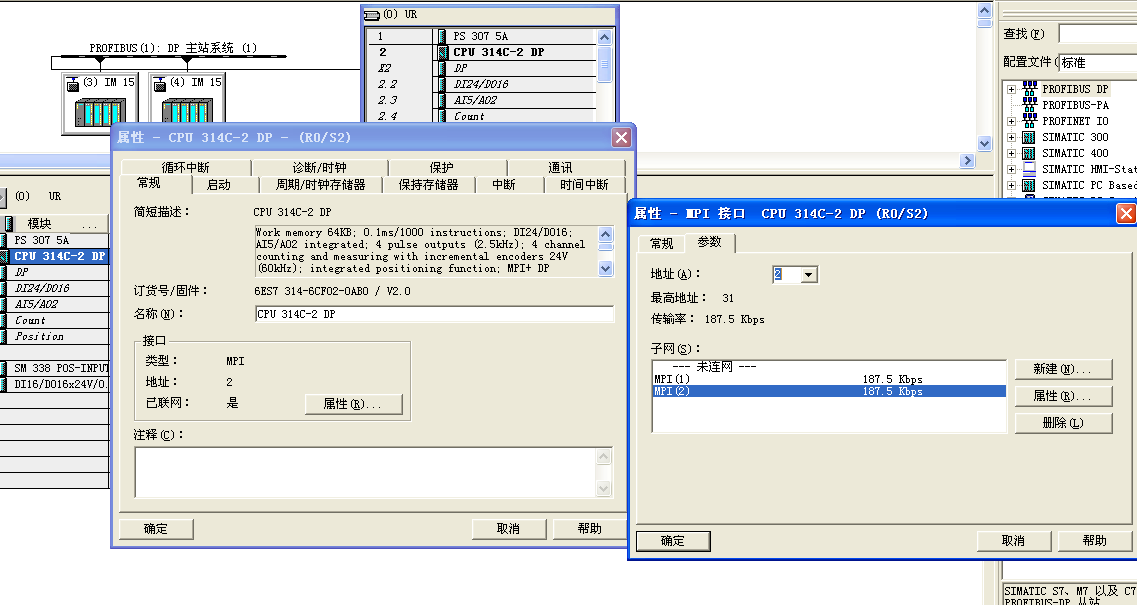This screenshot has height=605, width=1137.
Task: Expand the SIMATIC 300 tree node
Action: tap(1011, 137)
